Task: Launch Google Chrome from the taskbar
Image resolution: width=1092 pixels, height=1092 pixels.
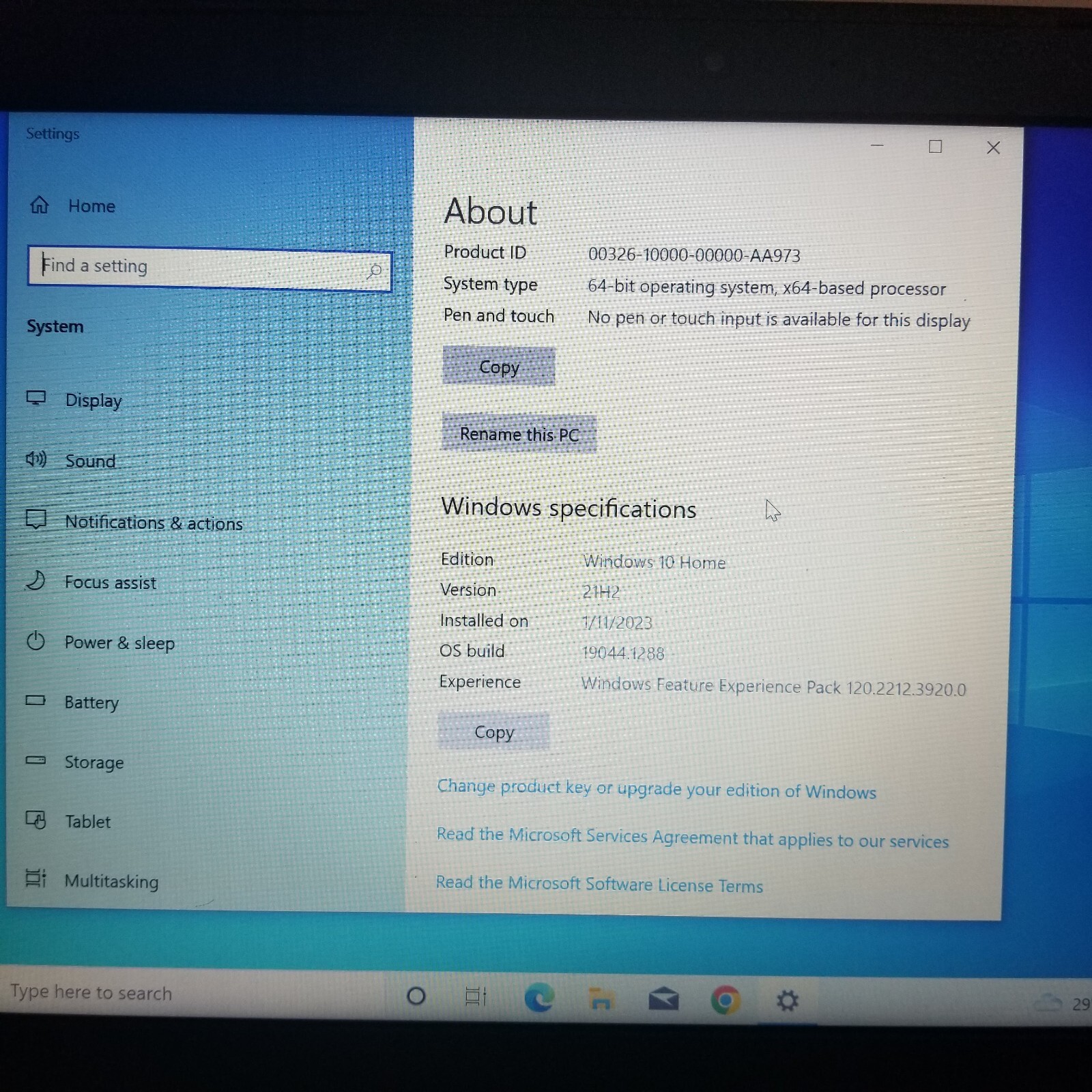Action: click(725, 1001)
